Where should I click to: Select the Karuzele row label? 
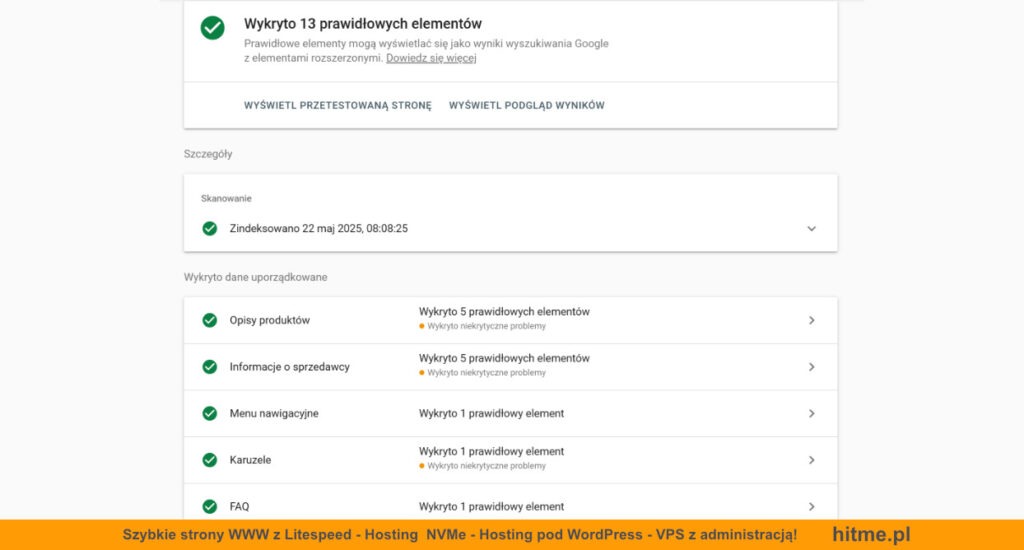tap(250, 460)
